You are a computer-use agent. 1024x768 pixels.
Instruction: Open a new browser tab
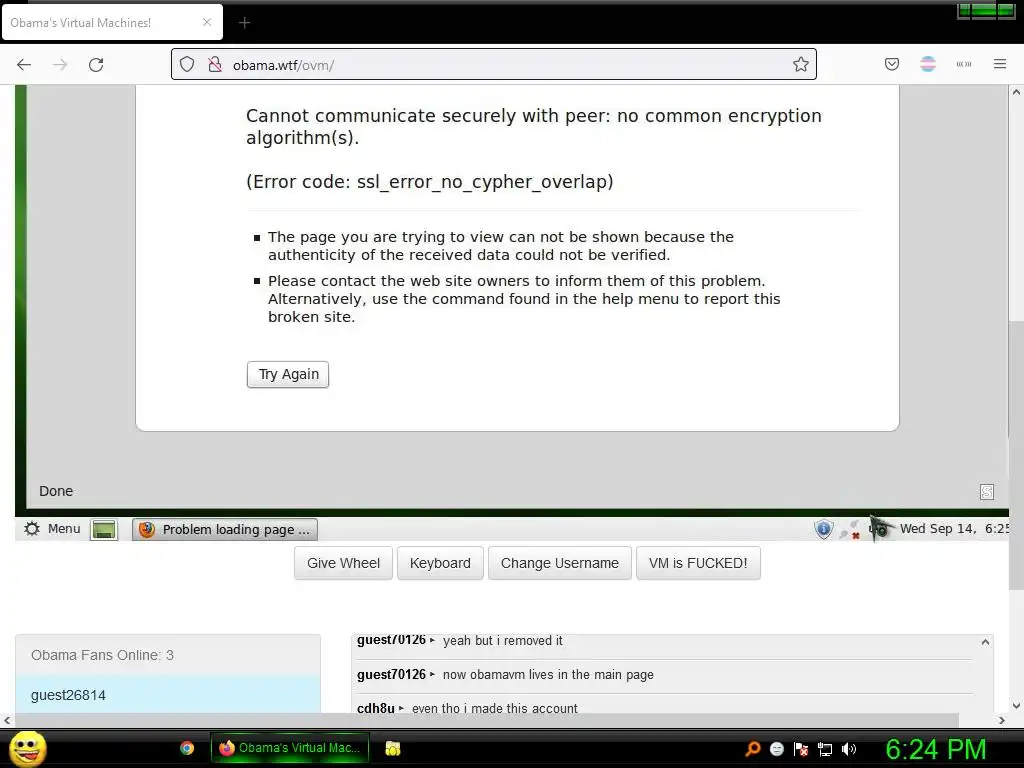tap(244, 23)
